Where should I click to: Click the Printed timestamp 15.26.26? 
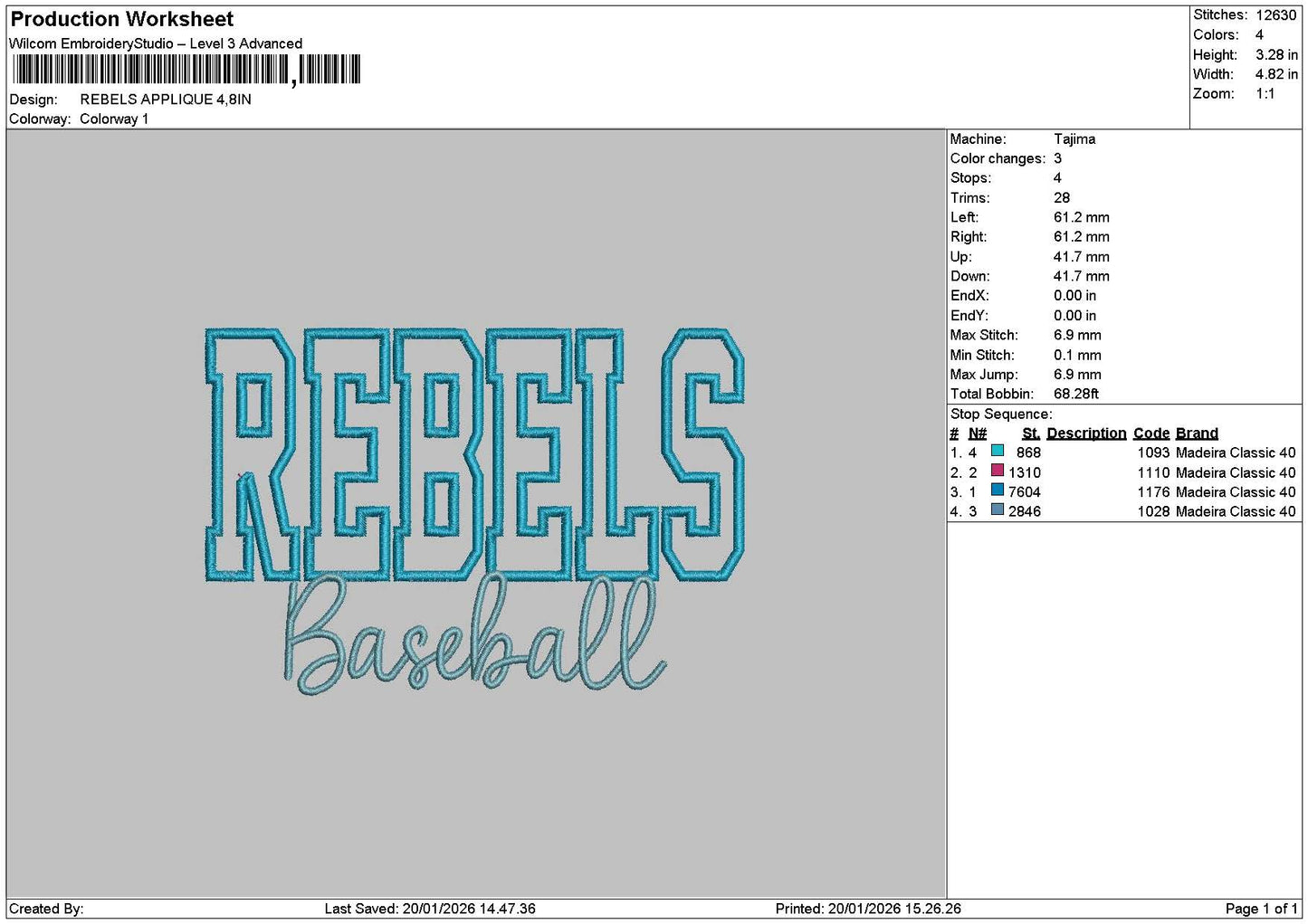tap(931, 909)
